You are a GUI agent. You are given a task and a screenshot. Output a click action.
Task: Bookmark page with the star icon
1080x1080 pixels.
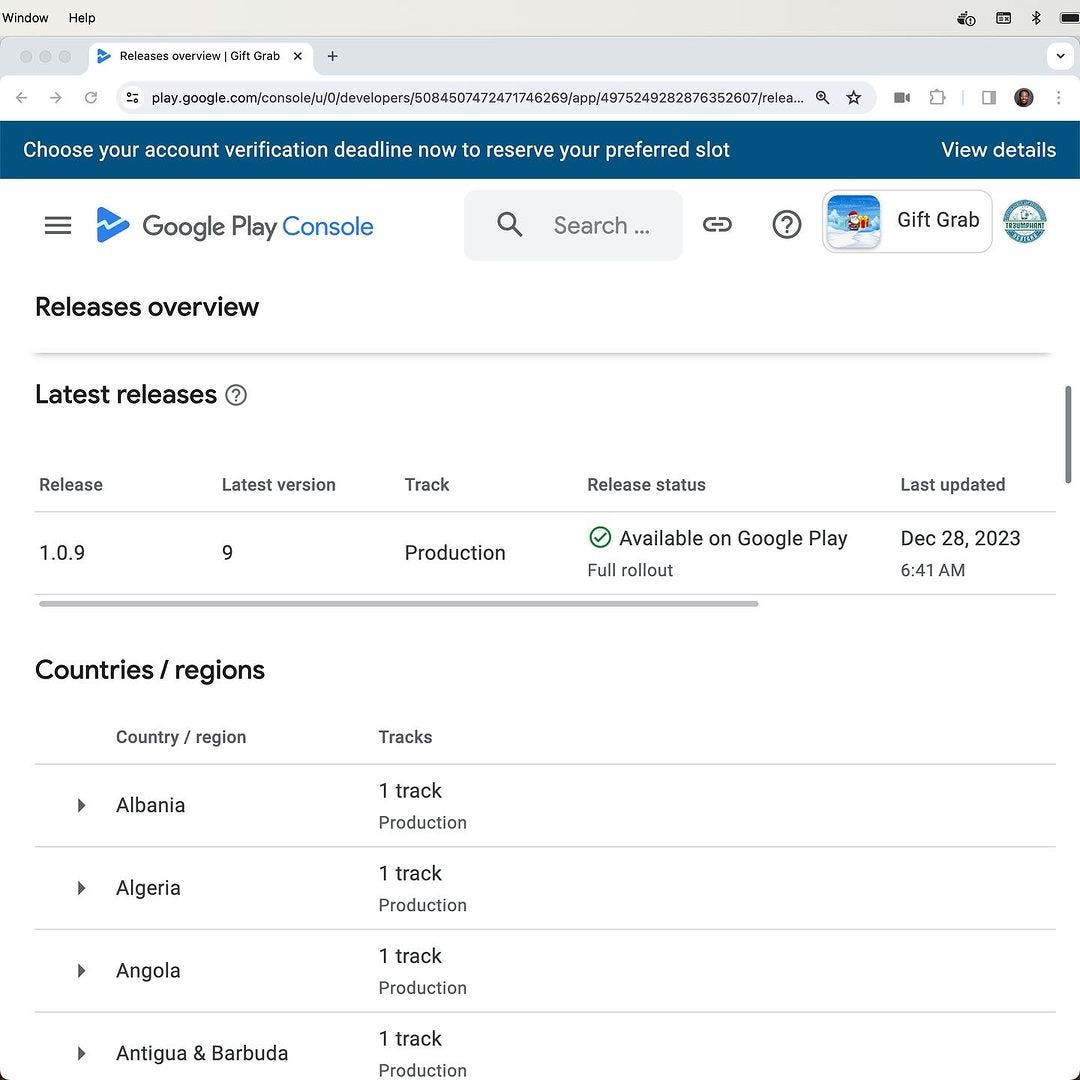tap(853, 98)
